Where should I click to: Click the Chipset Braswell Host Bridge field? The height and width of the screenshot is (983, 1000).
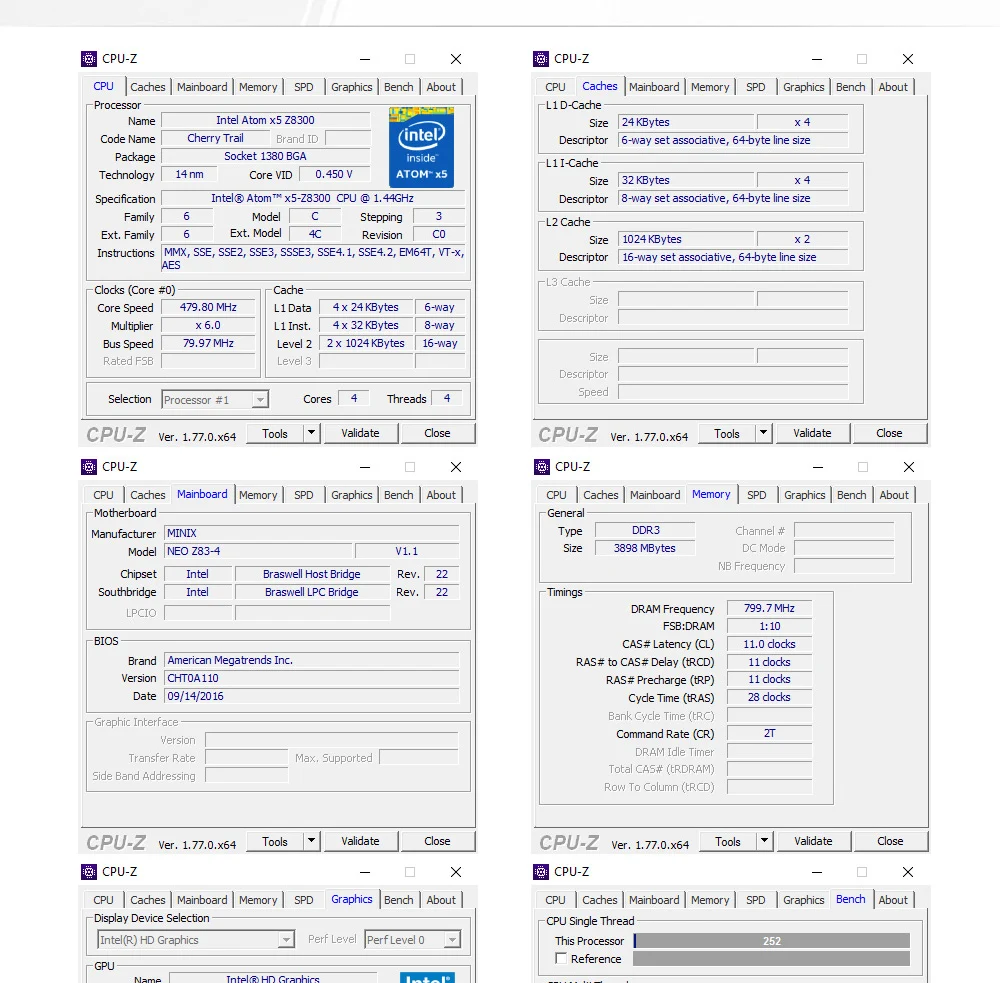click(312, 574)
